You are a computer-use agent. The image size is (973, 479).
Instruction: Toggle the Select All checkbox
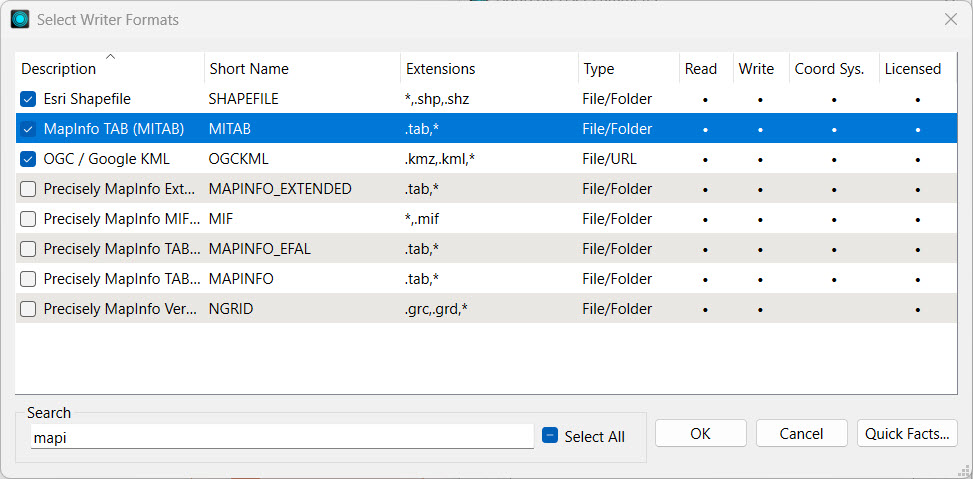[x=550, y=436]
